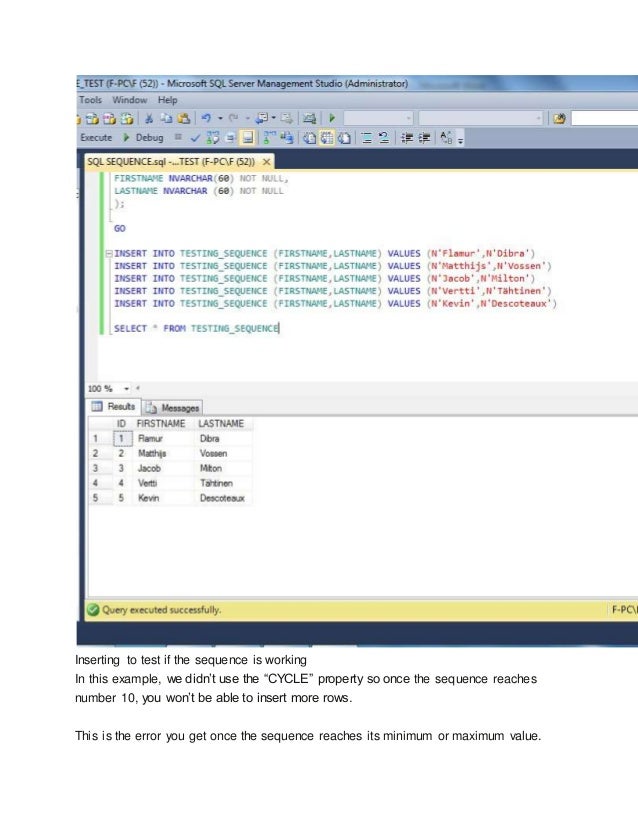
Task: Click the Execute query button
Action: [96, 137]
